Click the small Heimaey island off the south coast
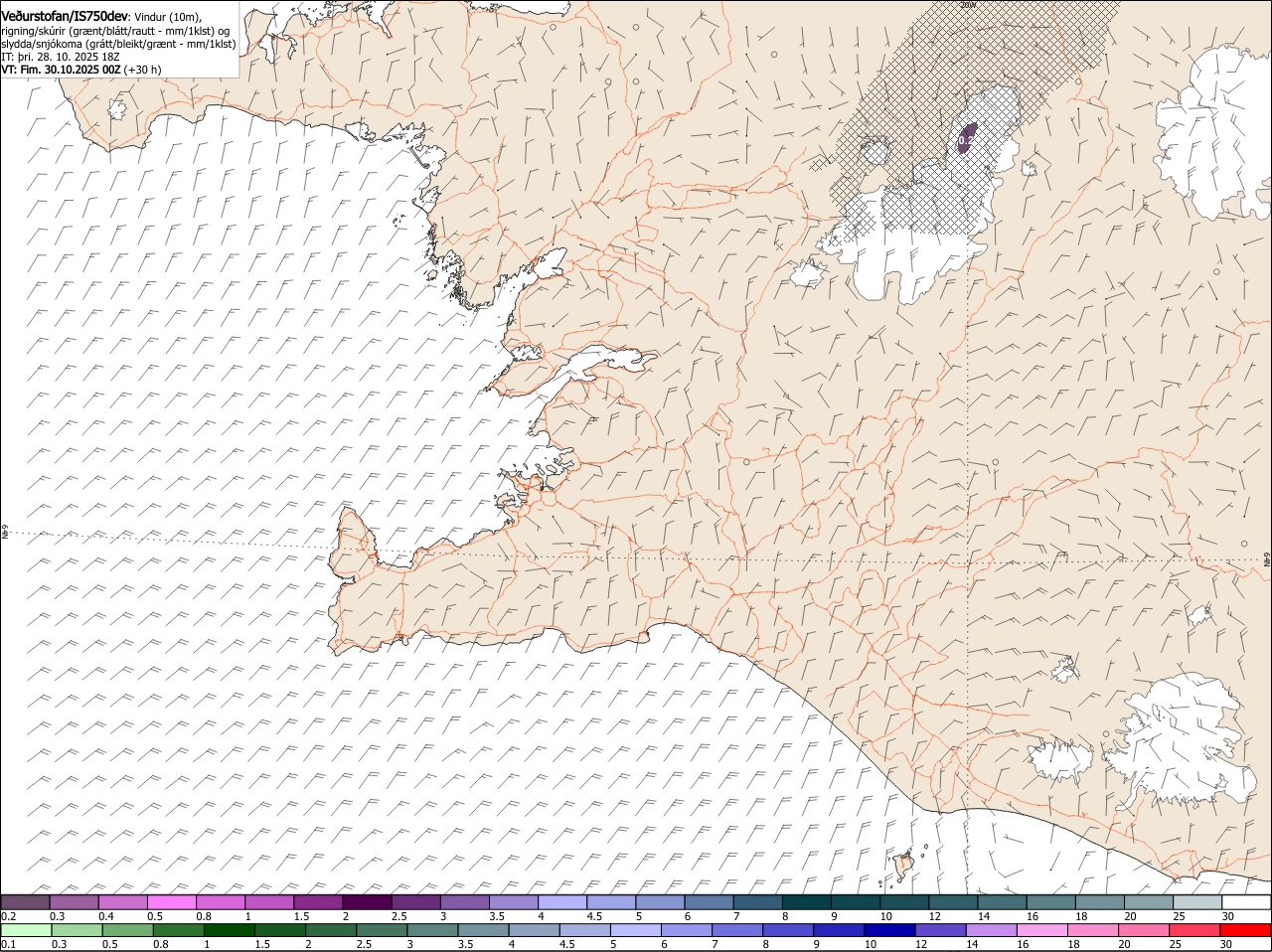 coord(904,865)
